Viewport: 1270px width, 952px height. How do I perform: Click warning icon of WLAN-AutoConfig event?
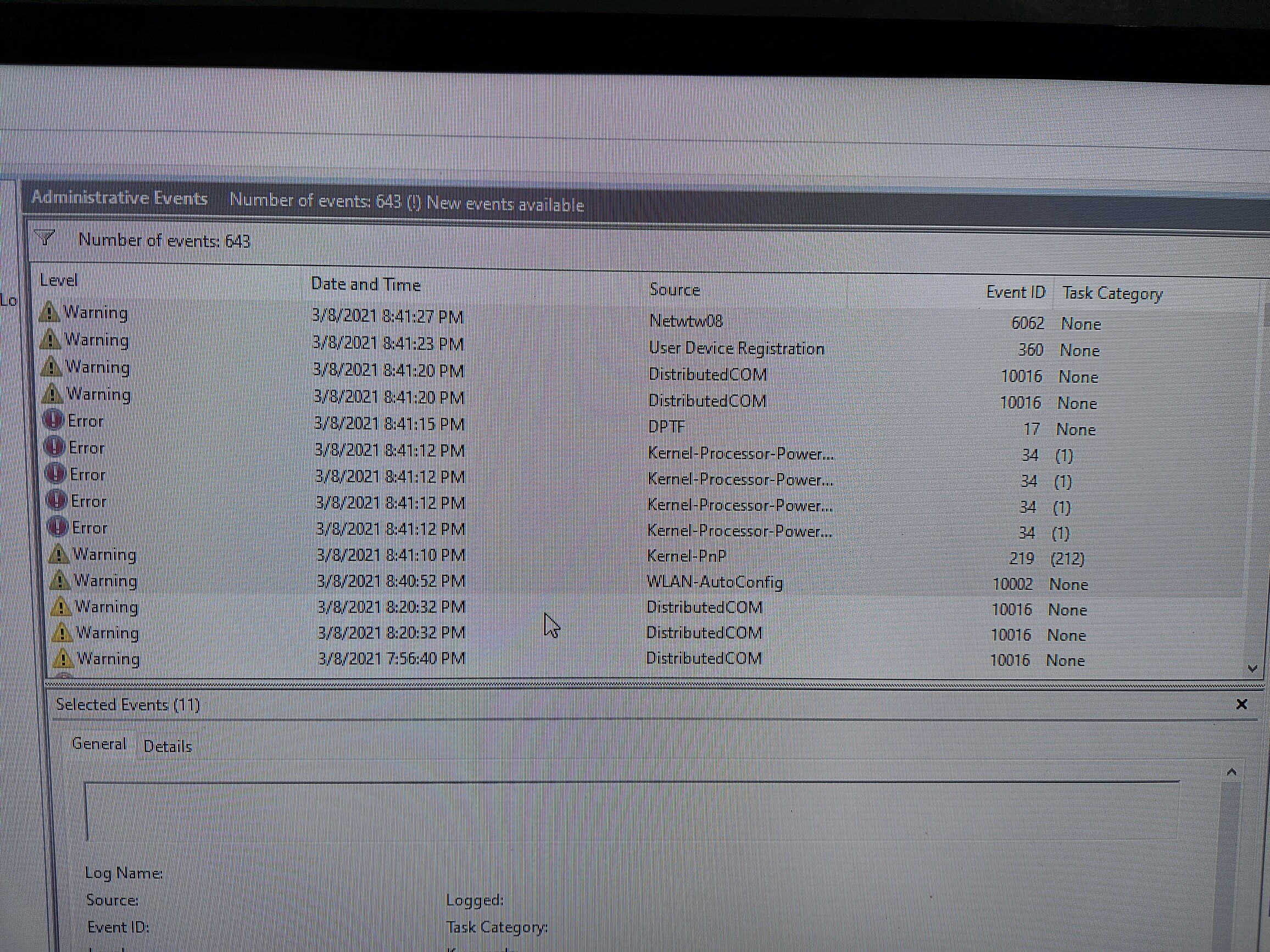tap(60, 581)
